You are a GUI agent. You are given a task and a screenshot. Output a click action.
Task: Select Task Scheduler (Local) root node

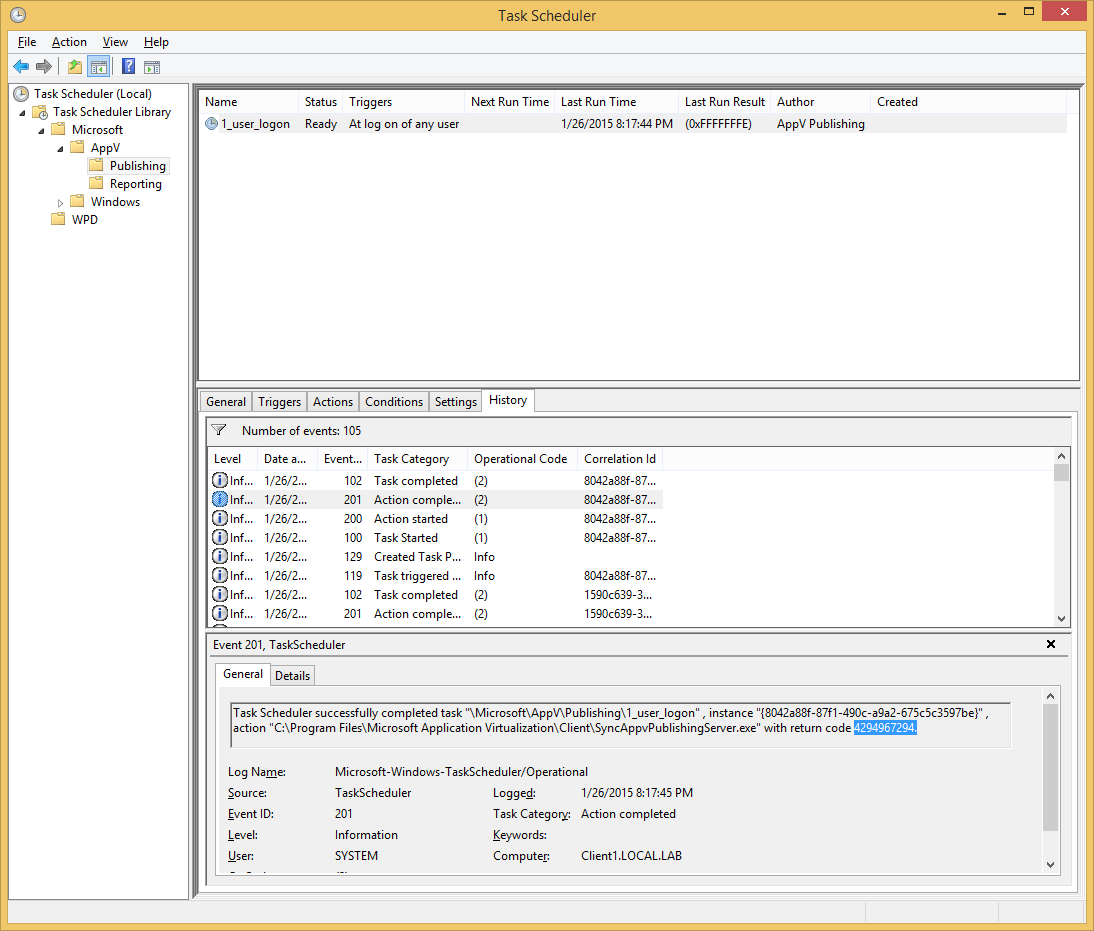click(93, 94)
